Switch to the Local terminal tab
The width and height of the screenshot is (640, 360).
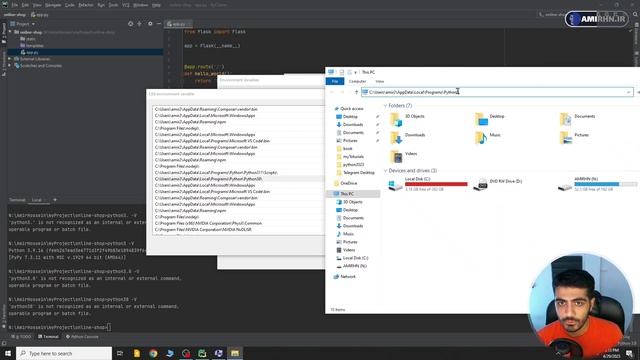[37, 200]
